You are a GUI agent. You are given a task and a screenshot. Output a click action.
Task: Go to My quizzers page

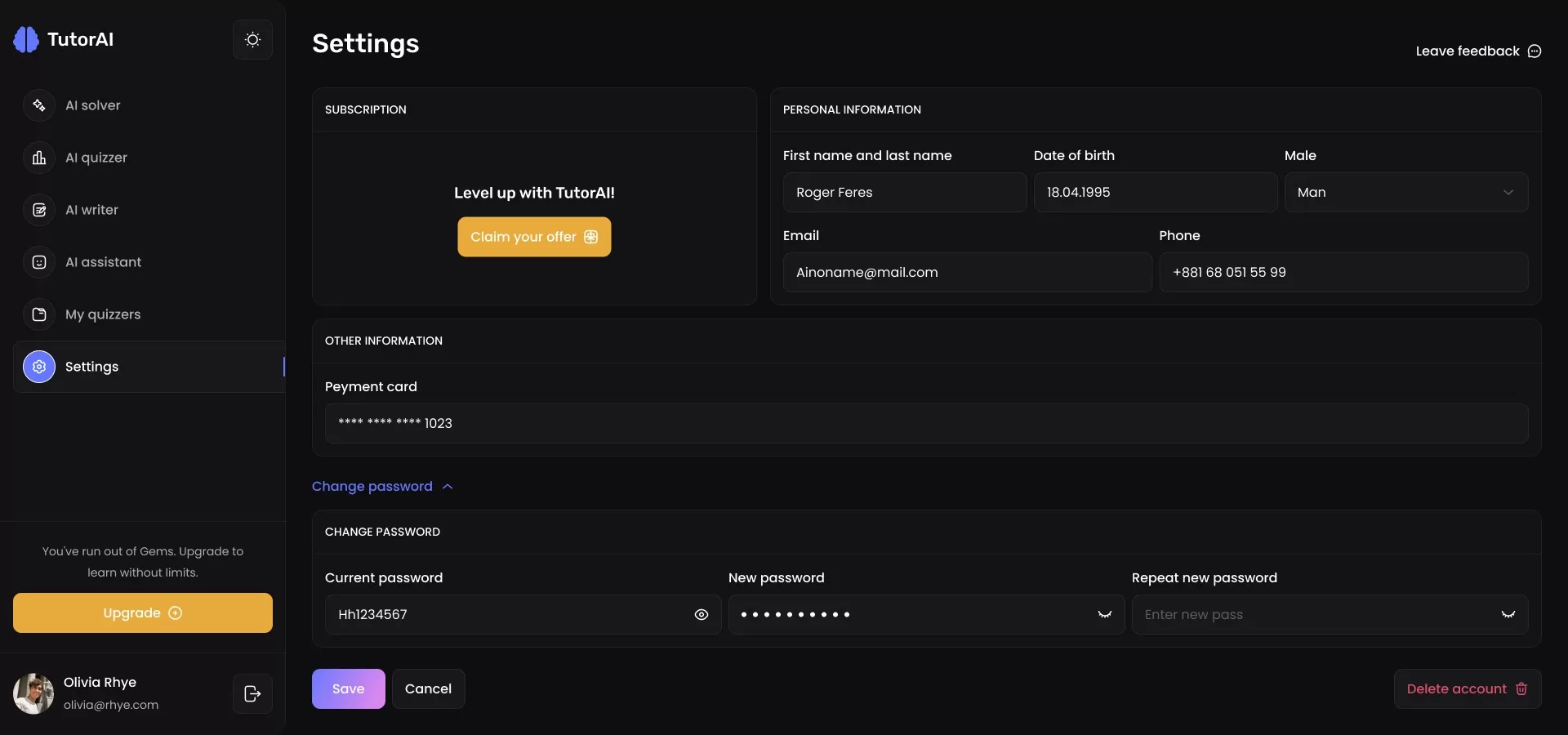pos(102,314)
